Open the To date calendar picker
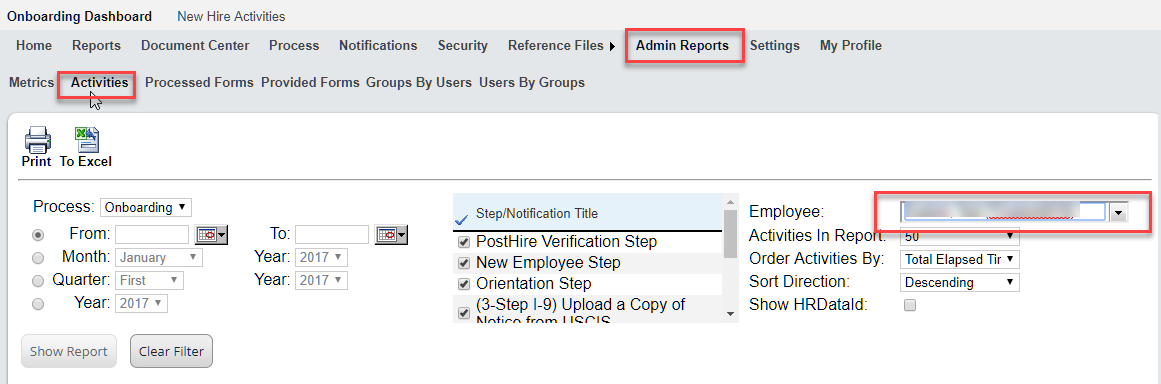1161x384 pixels. click(392, 235)
